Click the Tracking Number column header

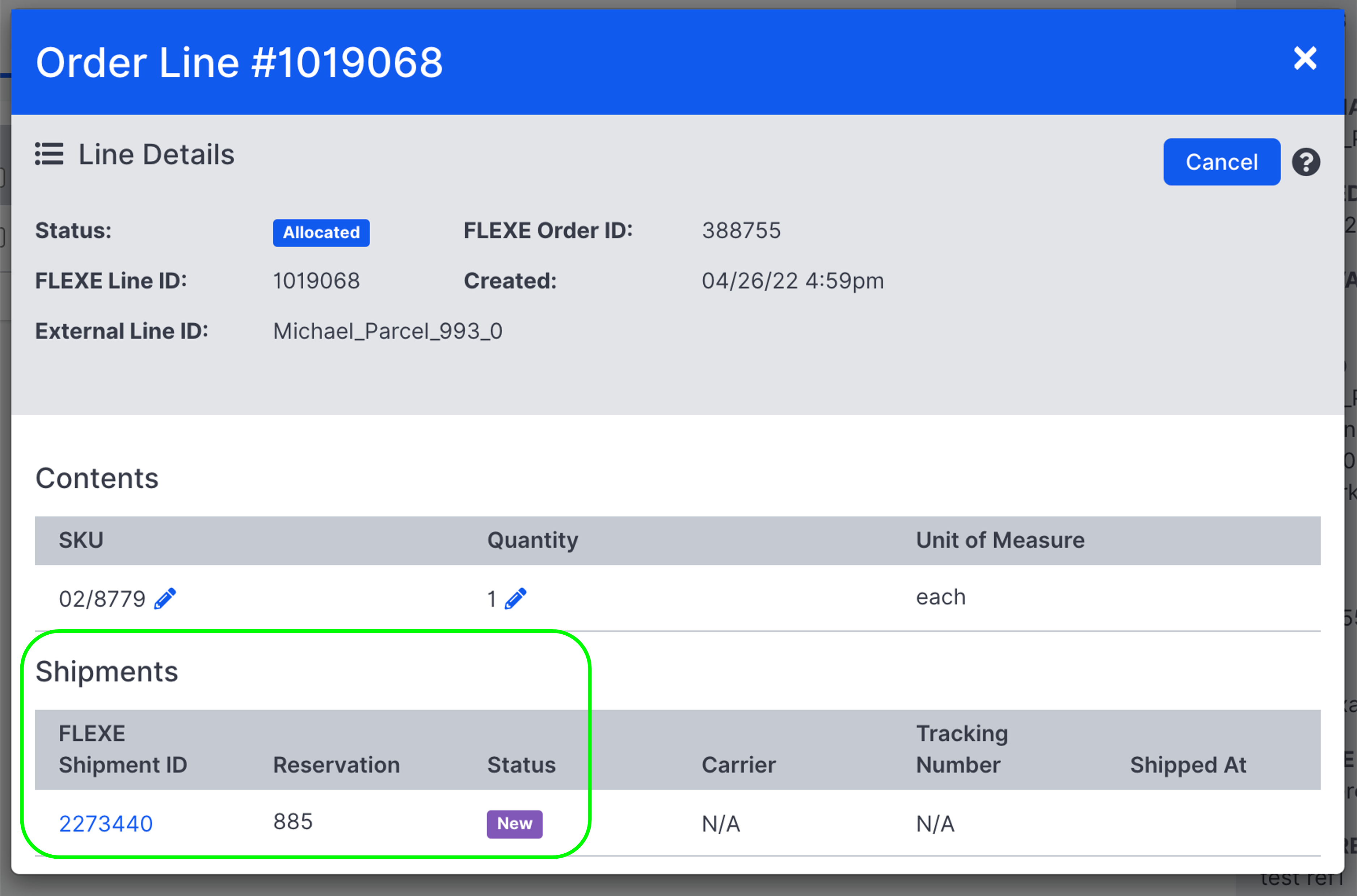click(x=962, y=749)
